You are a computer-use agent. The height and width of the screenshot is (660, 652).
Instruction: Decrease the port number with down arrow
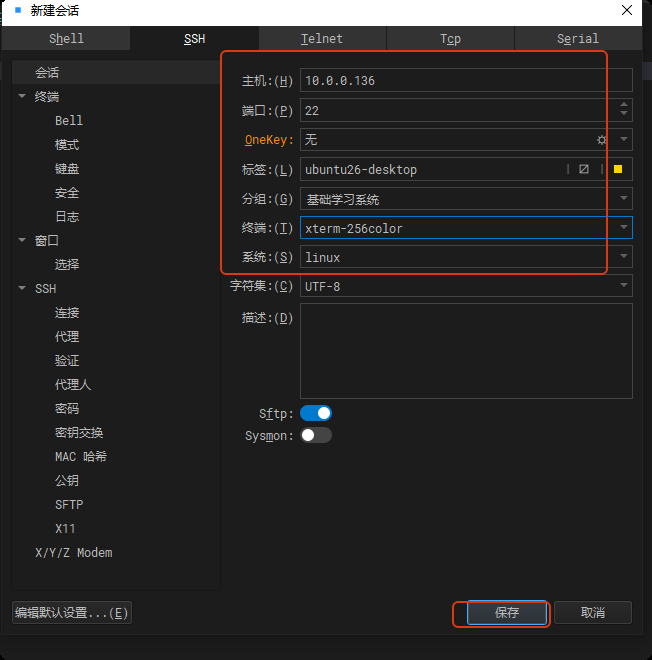point(624,114)
